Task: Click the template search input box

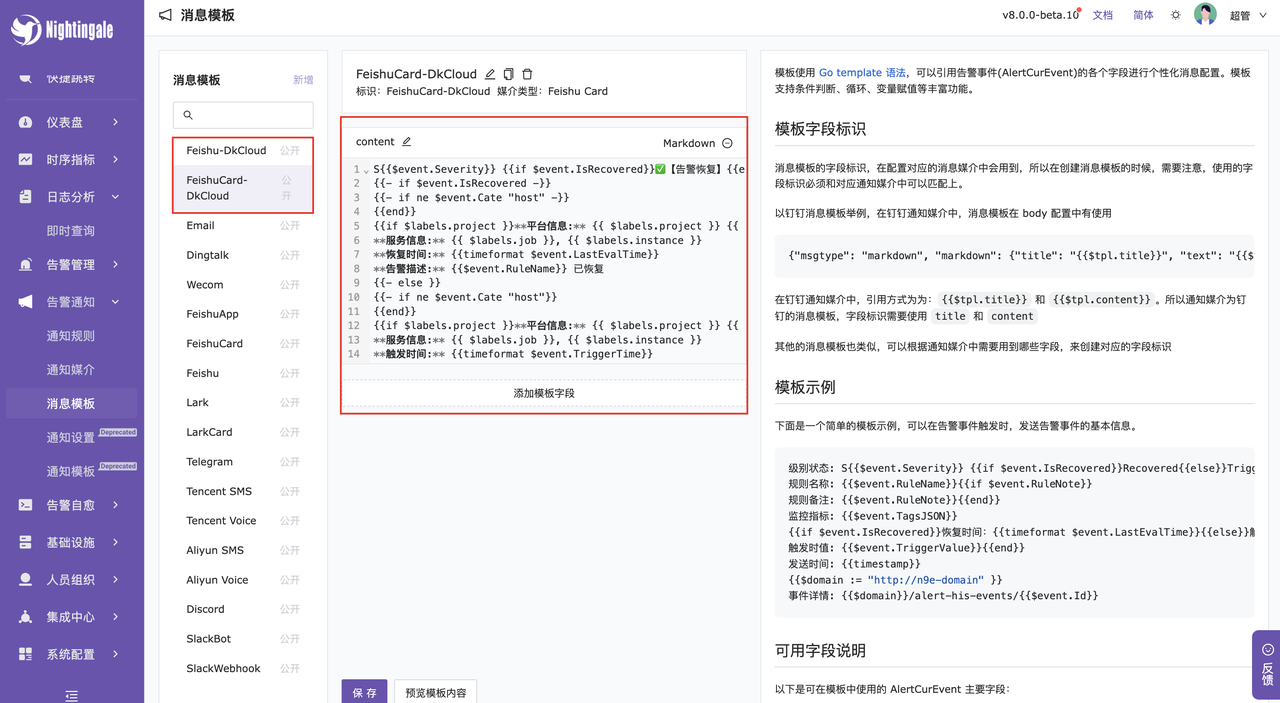Action: pyautogui.click(x=243, y=115)
